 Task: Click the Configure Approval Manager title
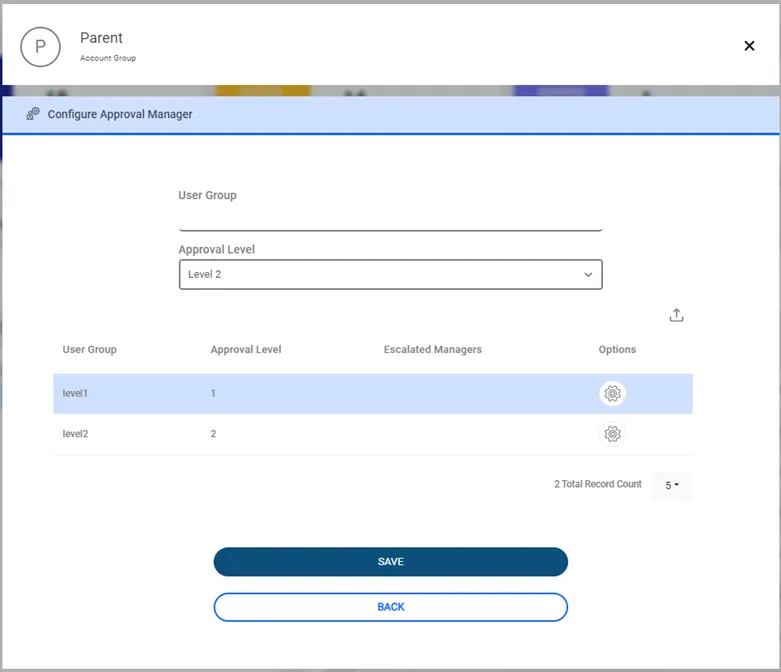[x=120, y=114]
